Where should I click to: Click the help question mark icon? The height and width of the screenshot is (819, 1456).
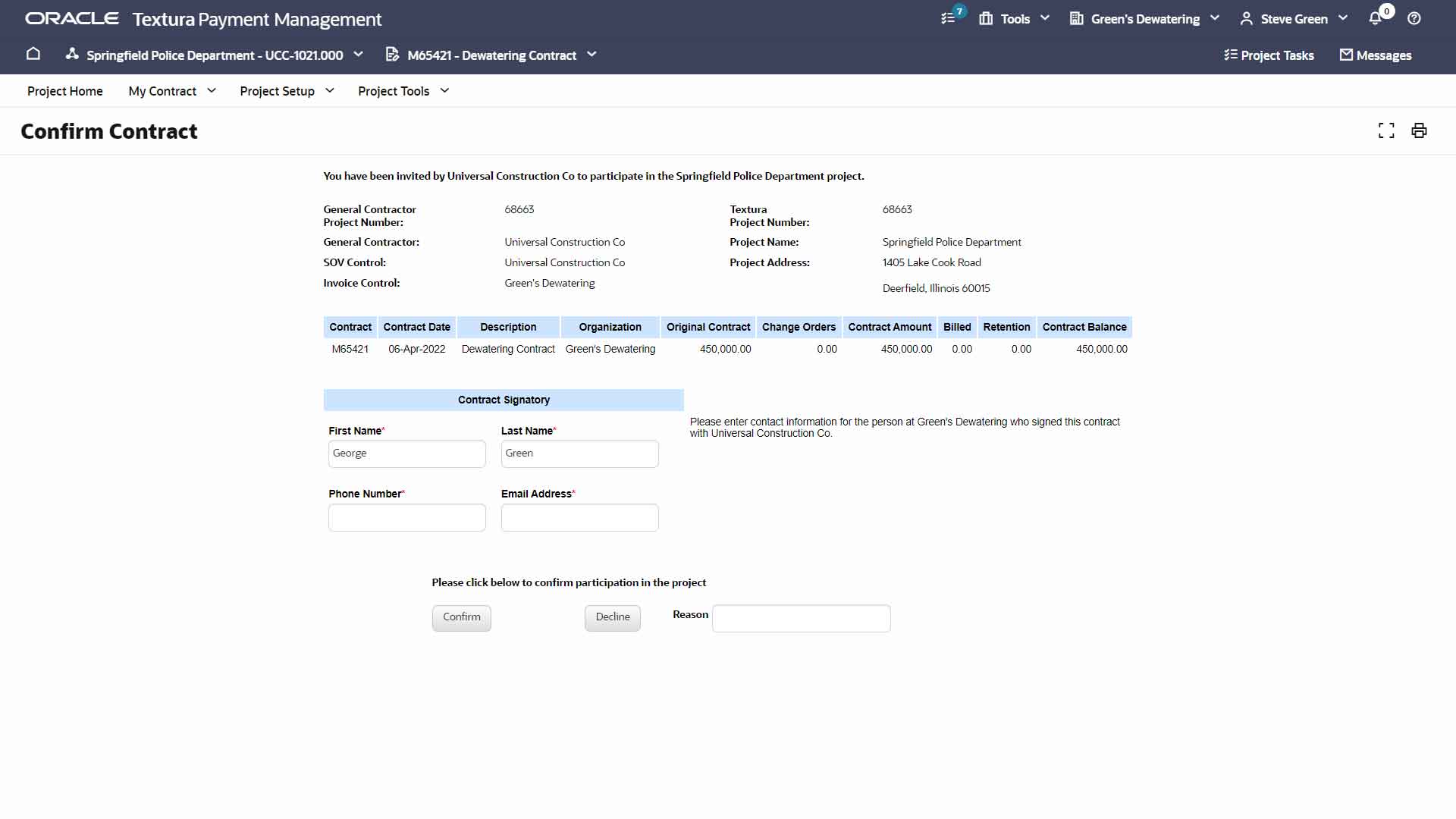coord(1414,18)
